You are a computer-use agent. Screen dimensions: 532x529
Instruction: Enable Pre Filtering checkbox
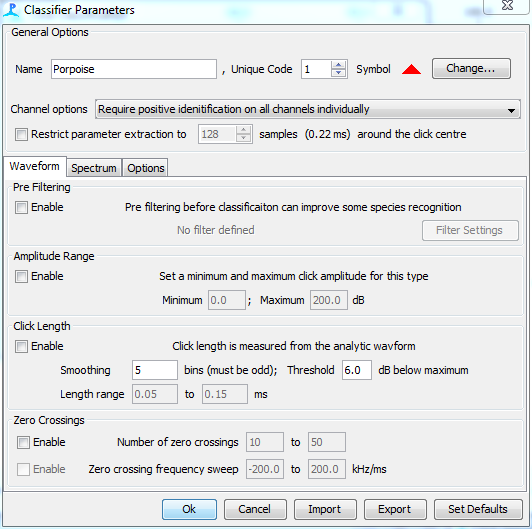(x=21, y=207)
